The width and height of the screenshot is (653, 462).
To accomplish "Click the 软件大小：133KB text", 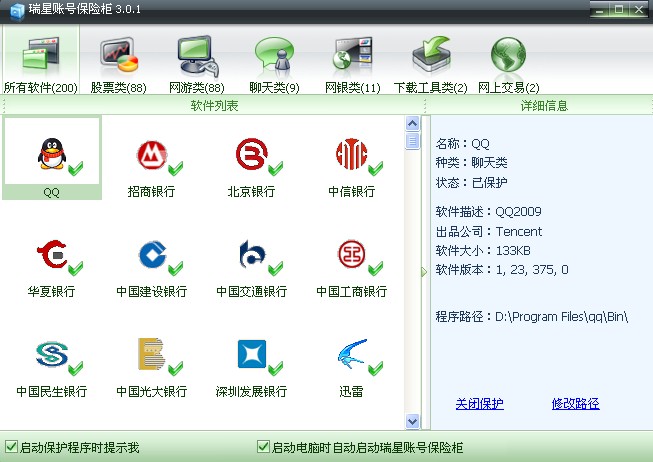I will (x=483, y=250).
